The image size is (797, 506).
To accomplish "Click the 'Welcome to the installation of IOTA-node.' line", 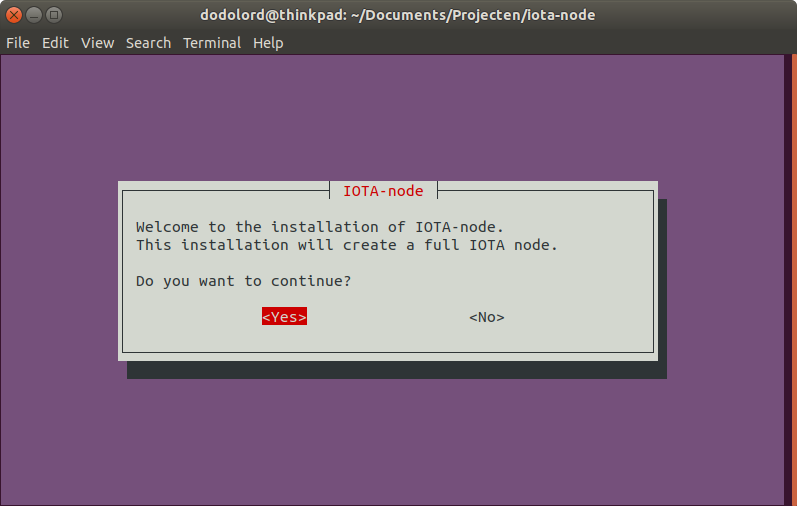I will [x=320, y=227].
